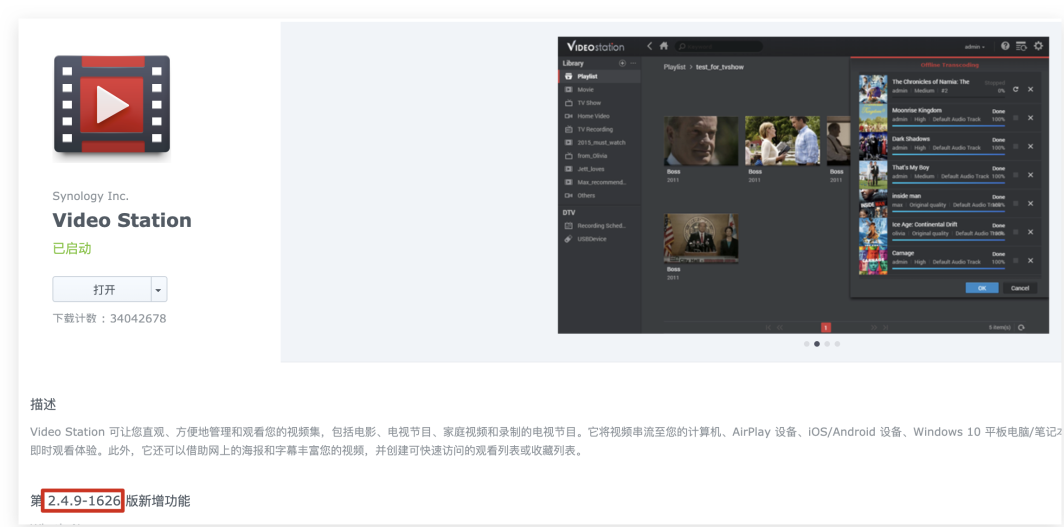Viewport: 1064px width, 527px height.
Task: Click the back arrow in the Video Station preview
Action: 649,46
